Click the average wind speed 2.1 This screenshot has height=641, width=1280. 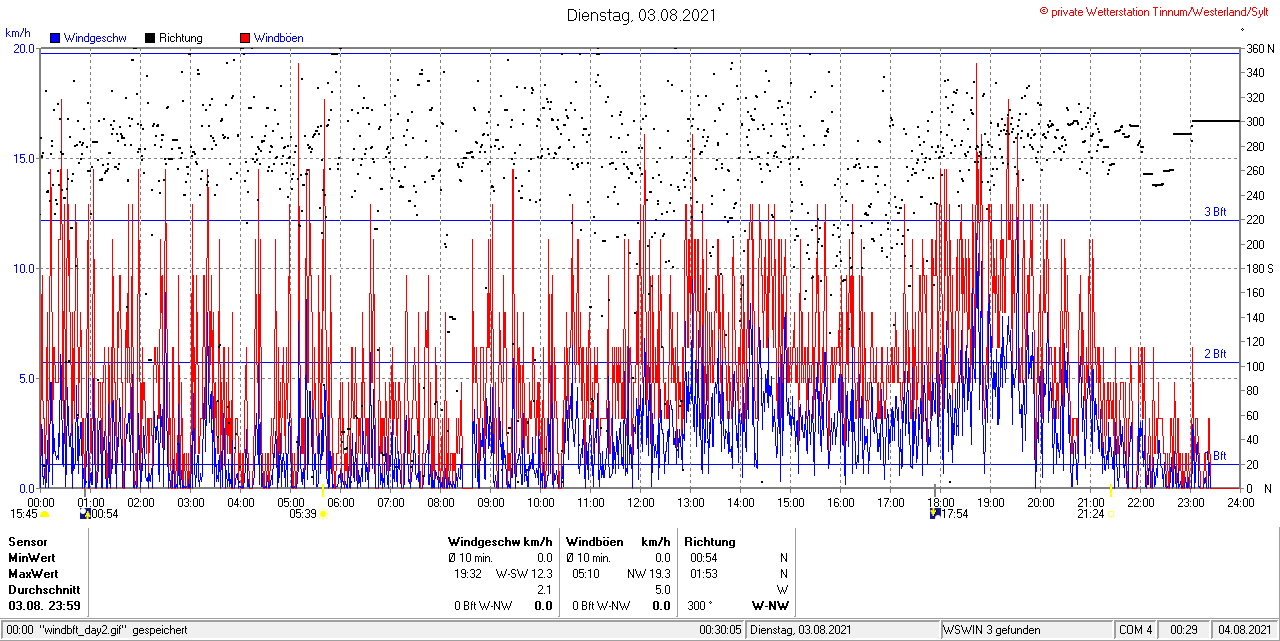pyautogui.click(x=545, y=590)
